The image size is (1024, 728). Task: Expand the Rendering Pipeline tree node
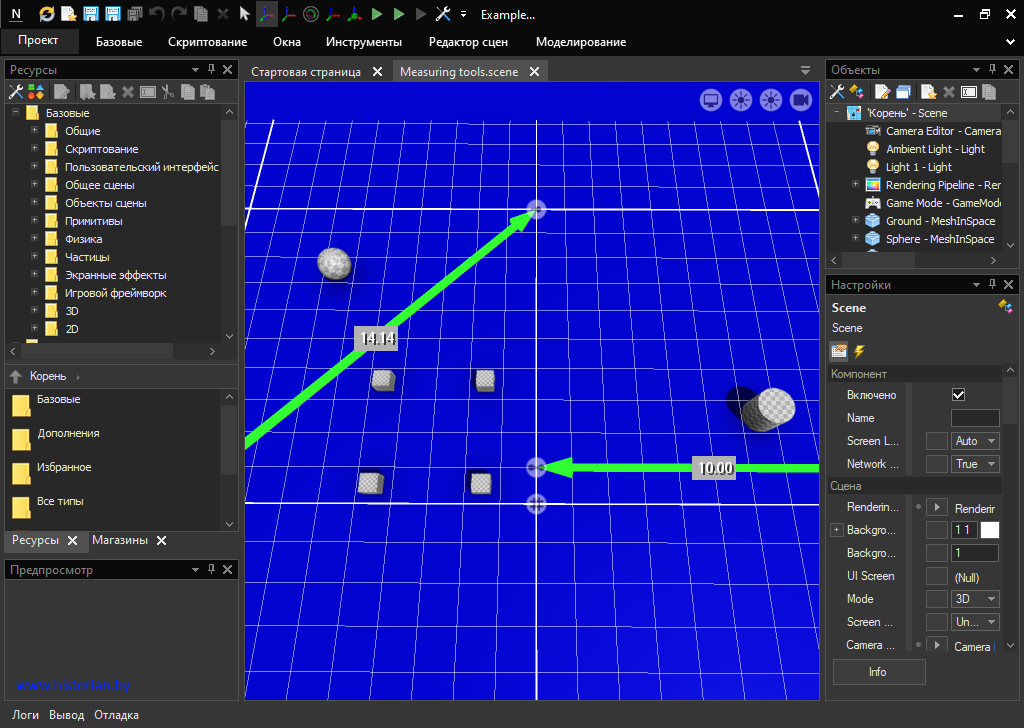pyautogui.click(x=855, y=185)
